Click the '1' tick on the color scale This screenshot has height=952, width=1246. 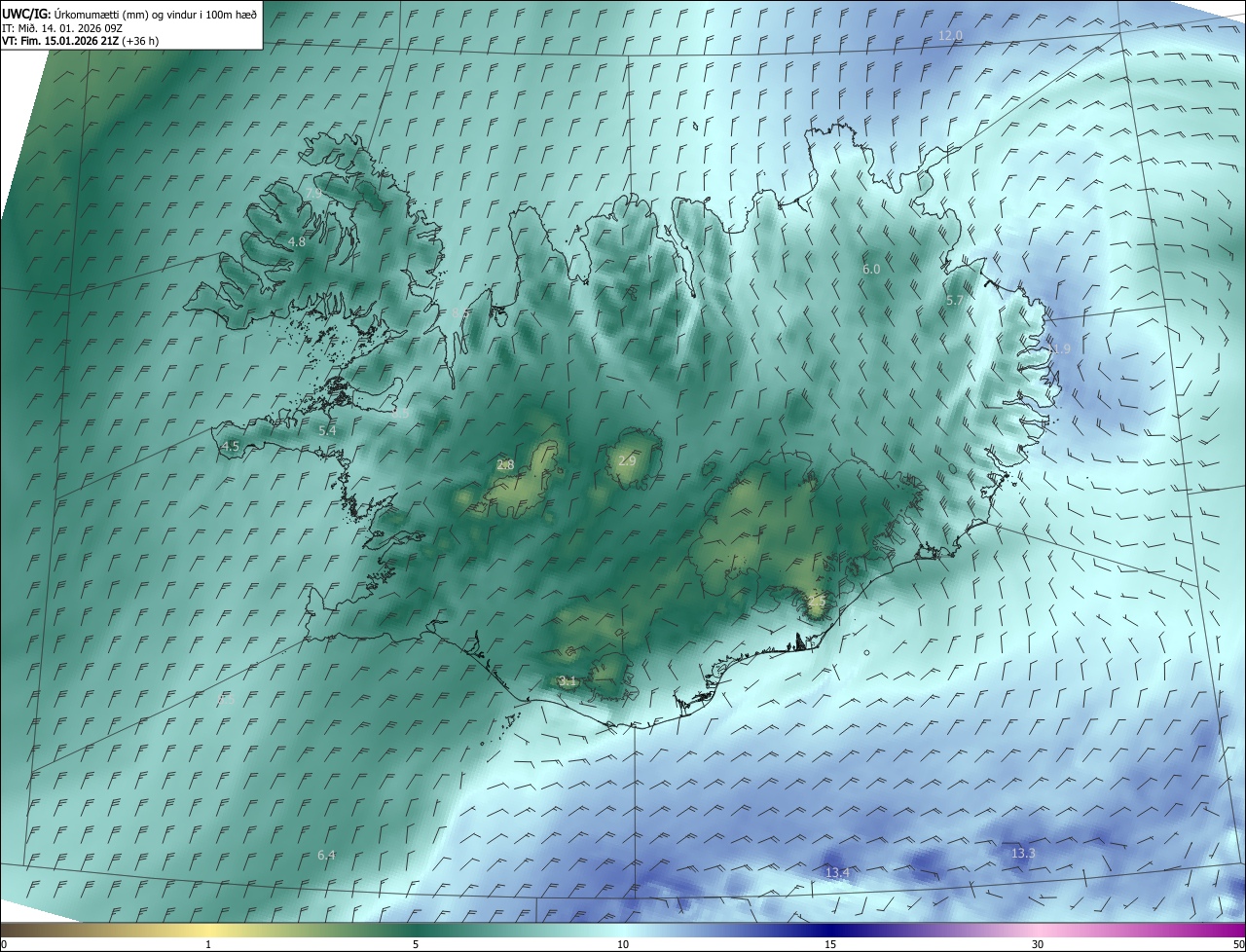(208, 944)
